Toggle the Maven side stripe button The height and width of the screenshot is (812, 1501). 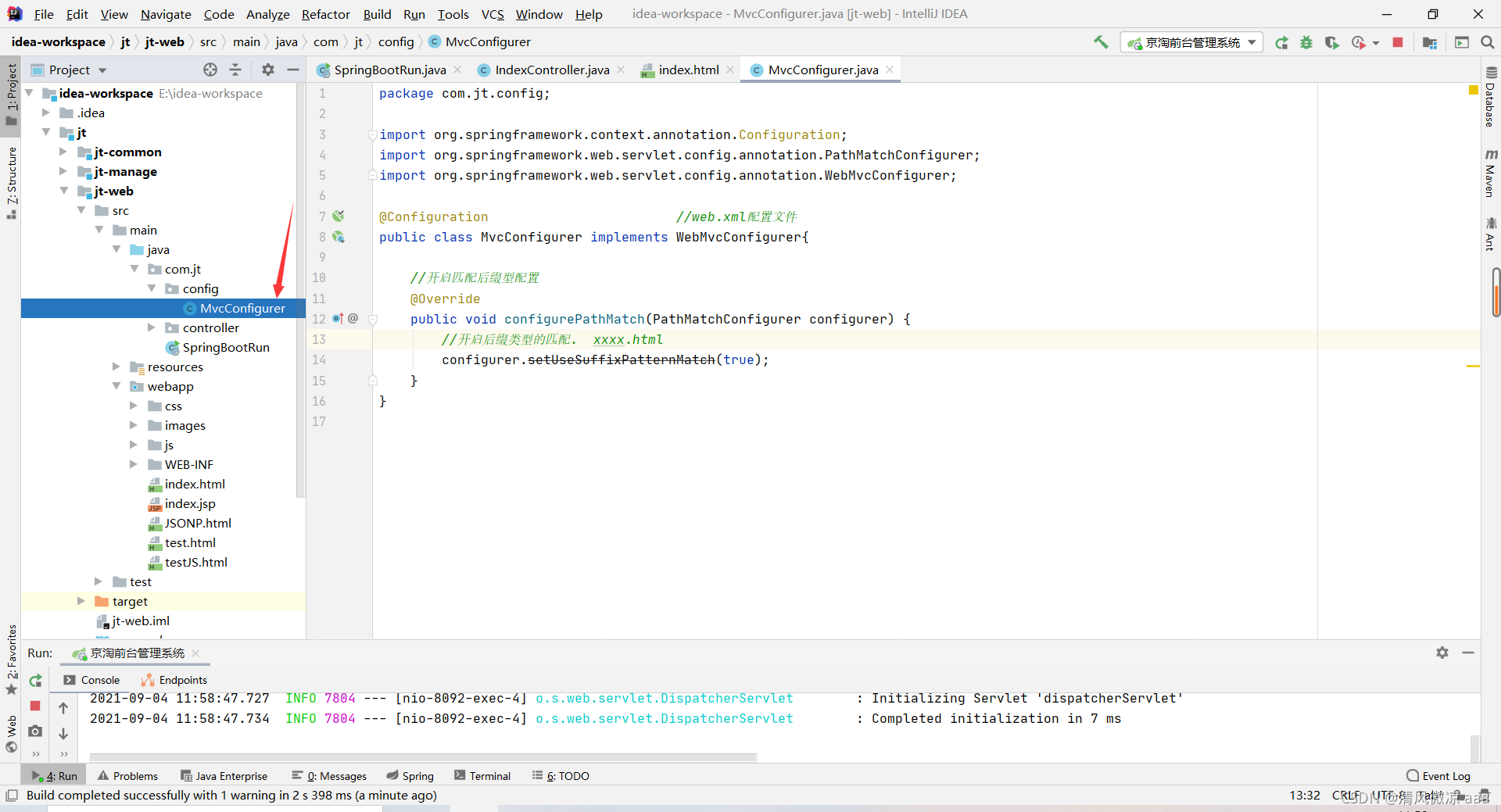1491,173
